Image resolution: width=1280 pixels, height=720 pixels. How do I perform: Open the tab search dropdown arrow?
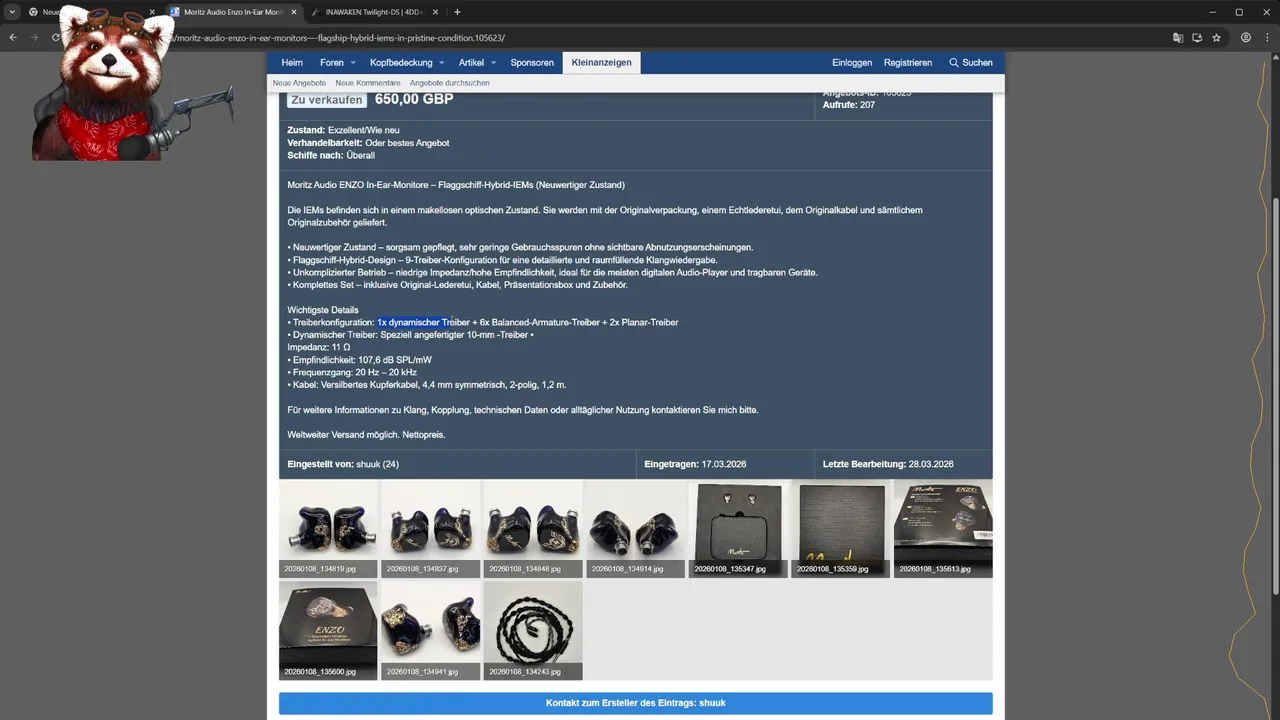pyautogui.click(x=12, y=12)
